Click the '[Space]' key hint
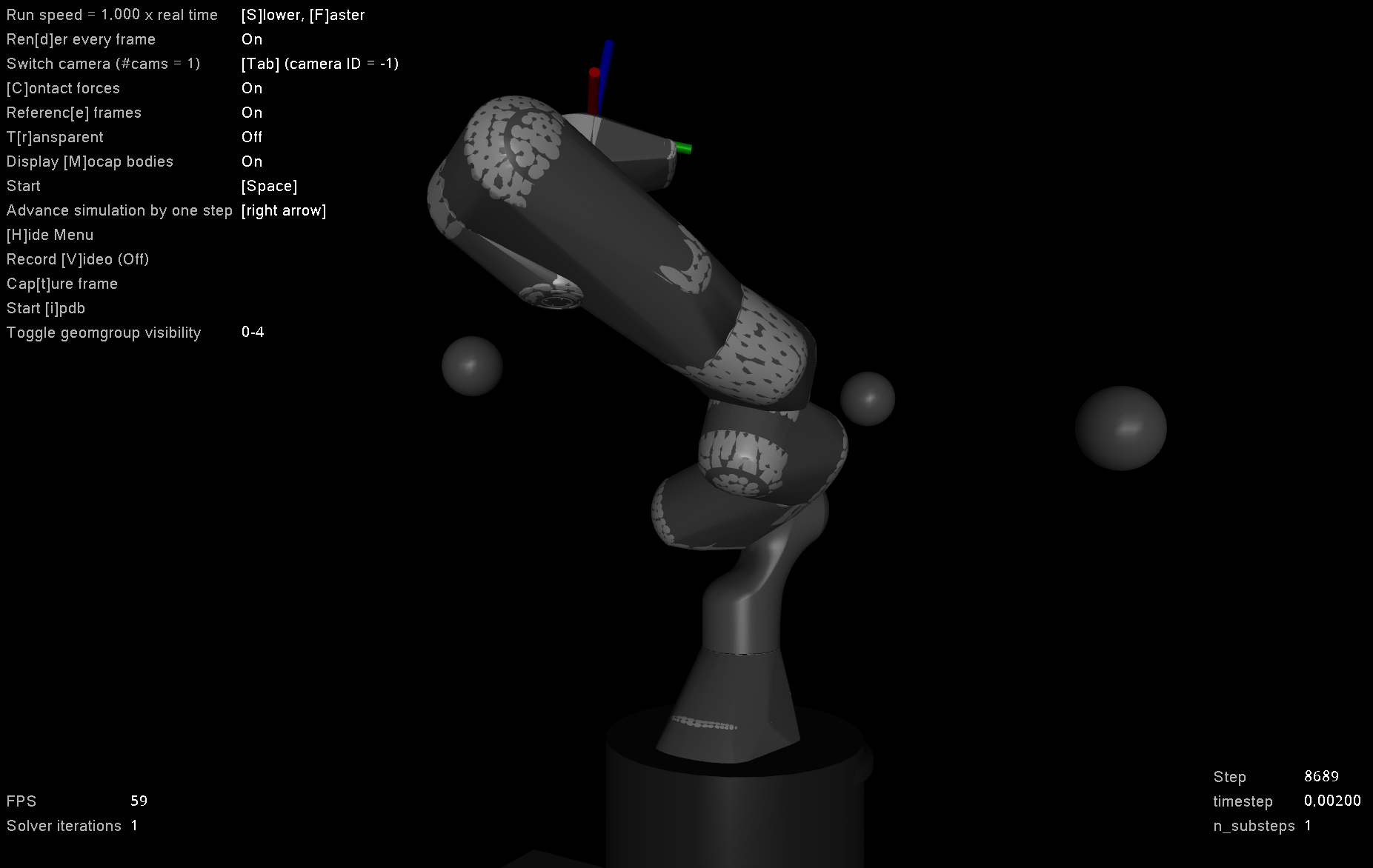 click(269, 186)
